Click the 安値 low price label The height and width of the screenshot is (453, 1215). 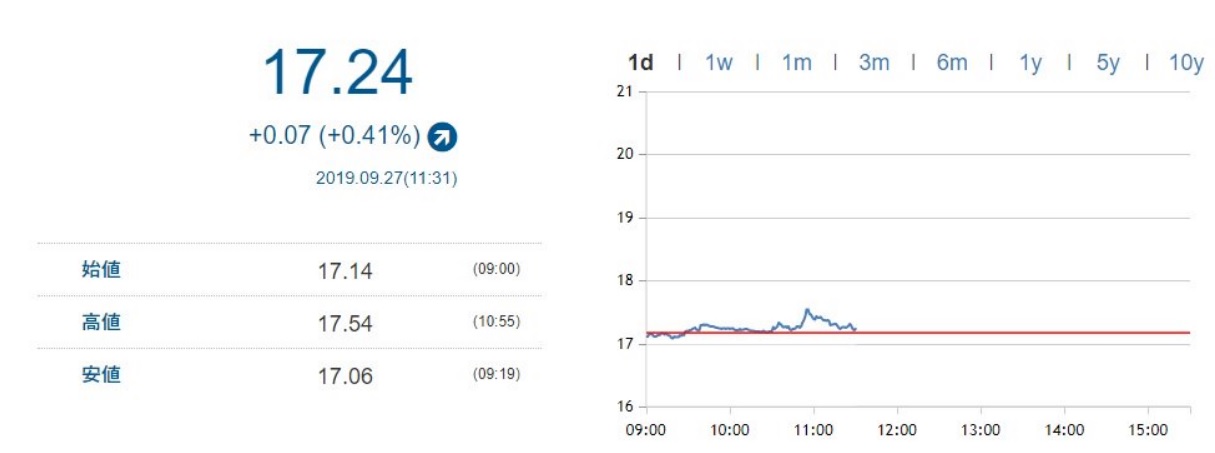101,375
